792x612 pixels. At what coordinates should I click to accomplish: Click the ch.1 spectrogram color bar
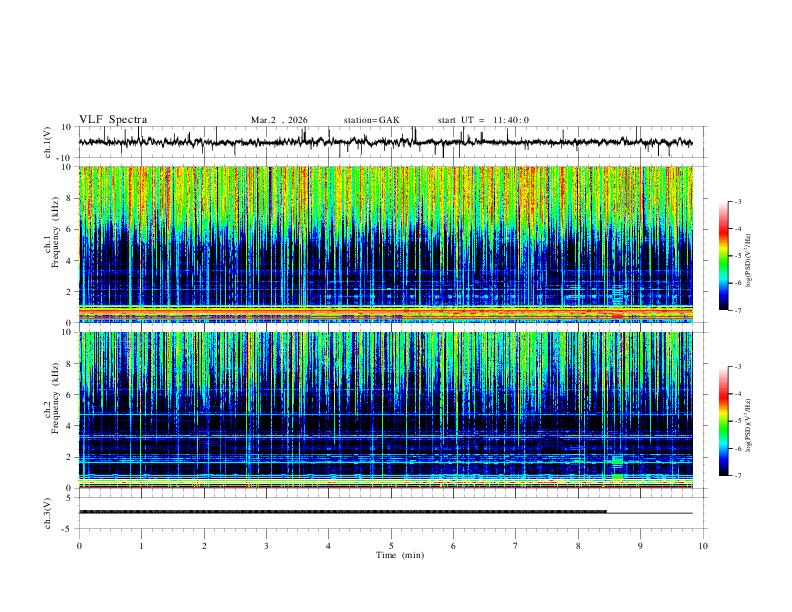(x=723, y=256)
